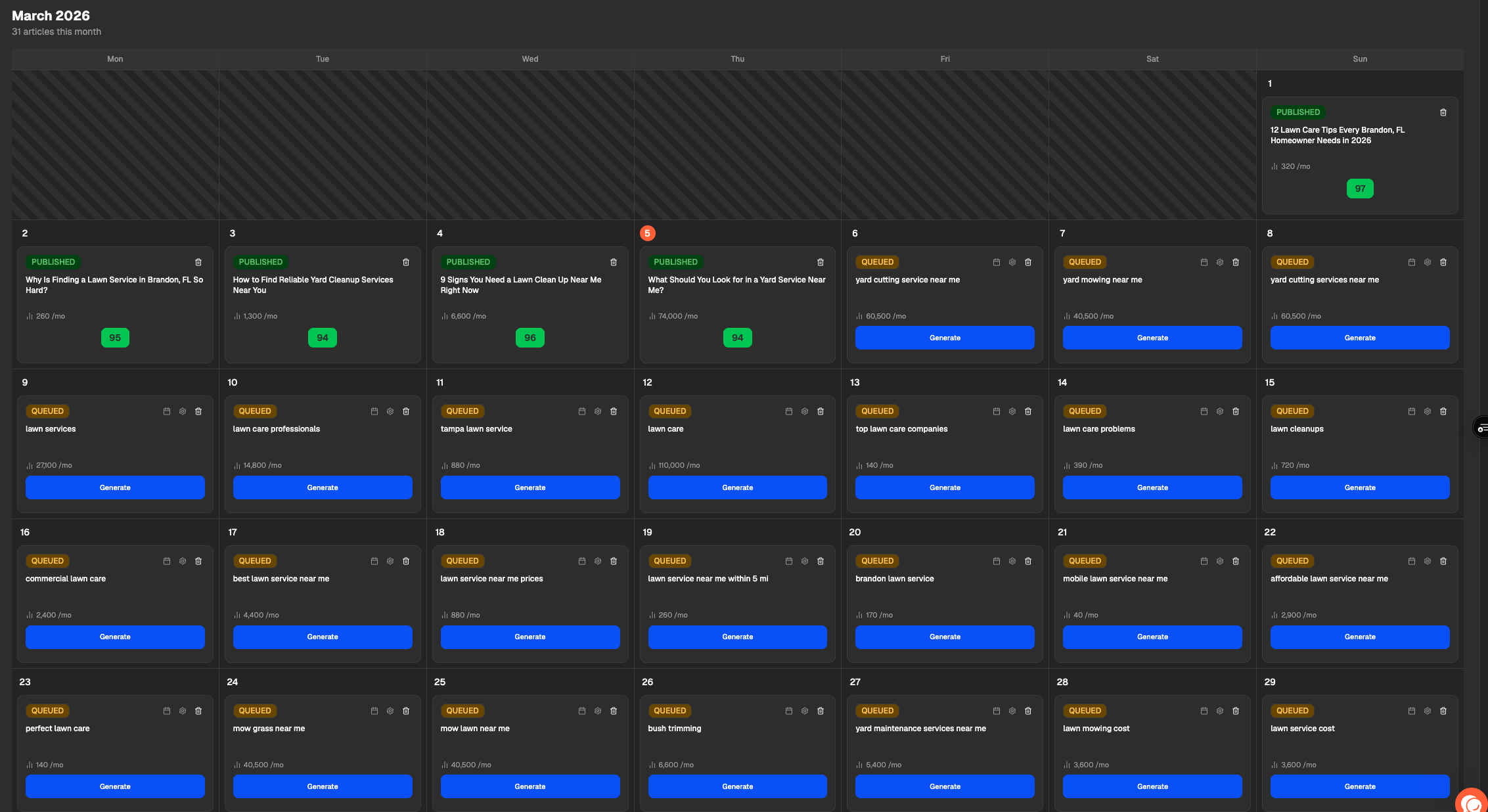This screenshot has height=812, width=1488.
Task: Generate the "commercial lawn care" article
Action: [115, 637]
